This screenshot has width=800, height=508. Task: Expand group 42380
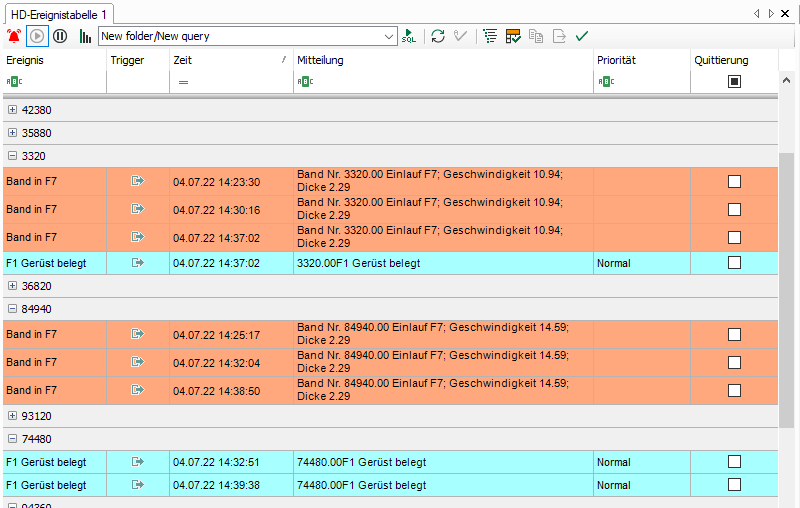[13, 110]
